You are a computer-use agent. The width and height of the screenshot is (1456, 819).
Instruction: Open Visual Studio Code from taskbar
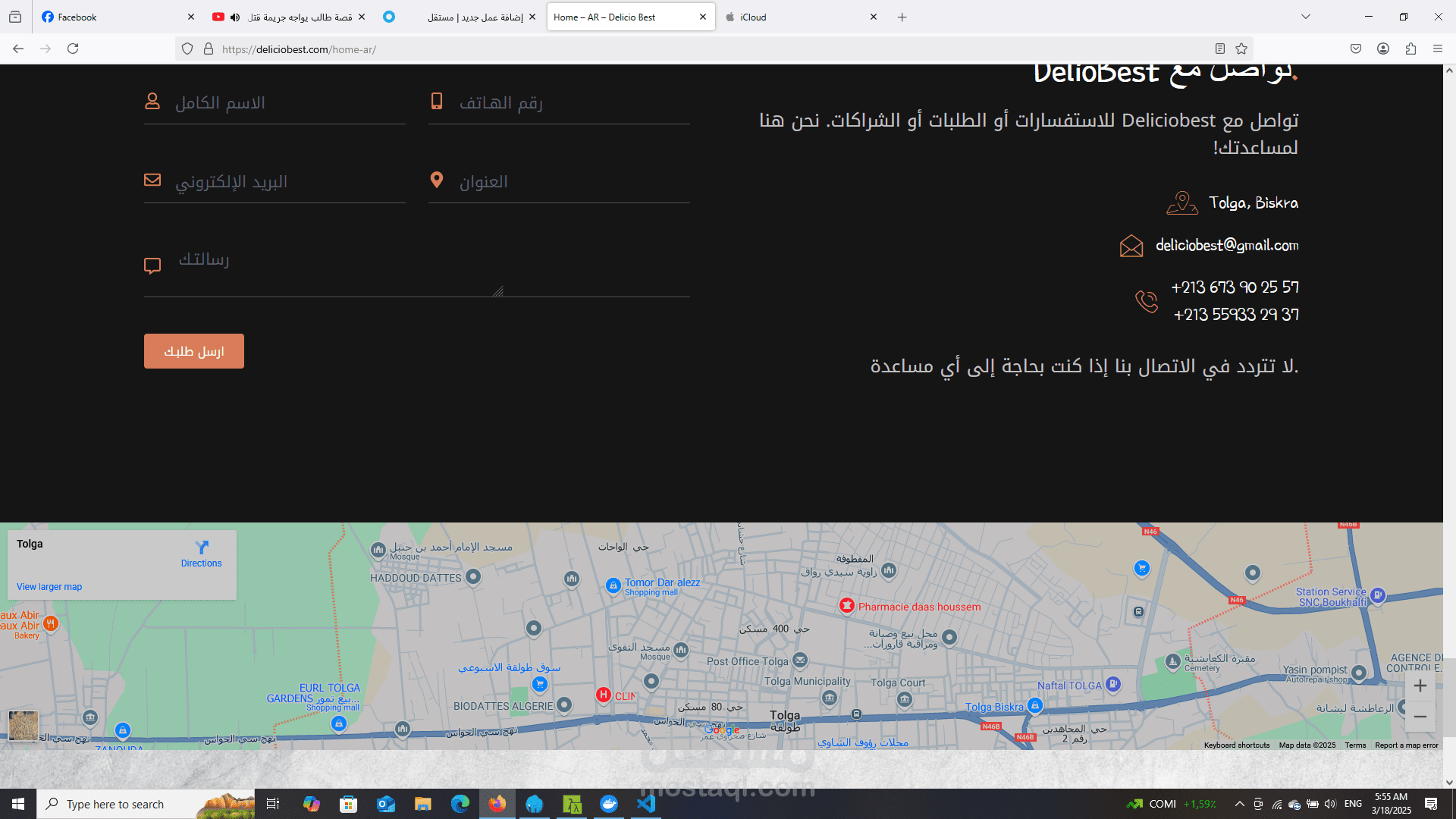646,804
